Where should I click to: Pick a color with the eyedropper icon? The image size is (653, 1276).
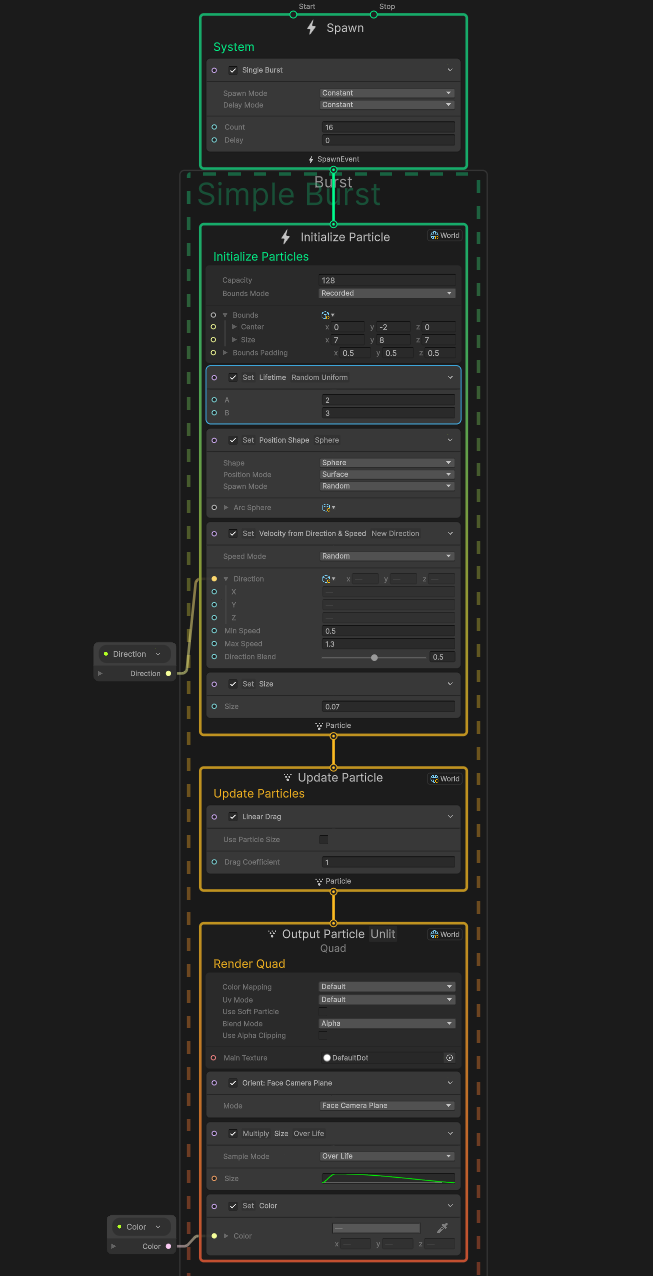coord(442,1228)
